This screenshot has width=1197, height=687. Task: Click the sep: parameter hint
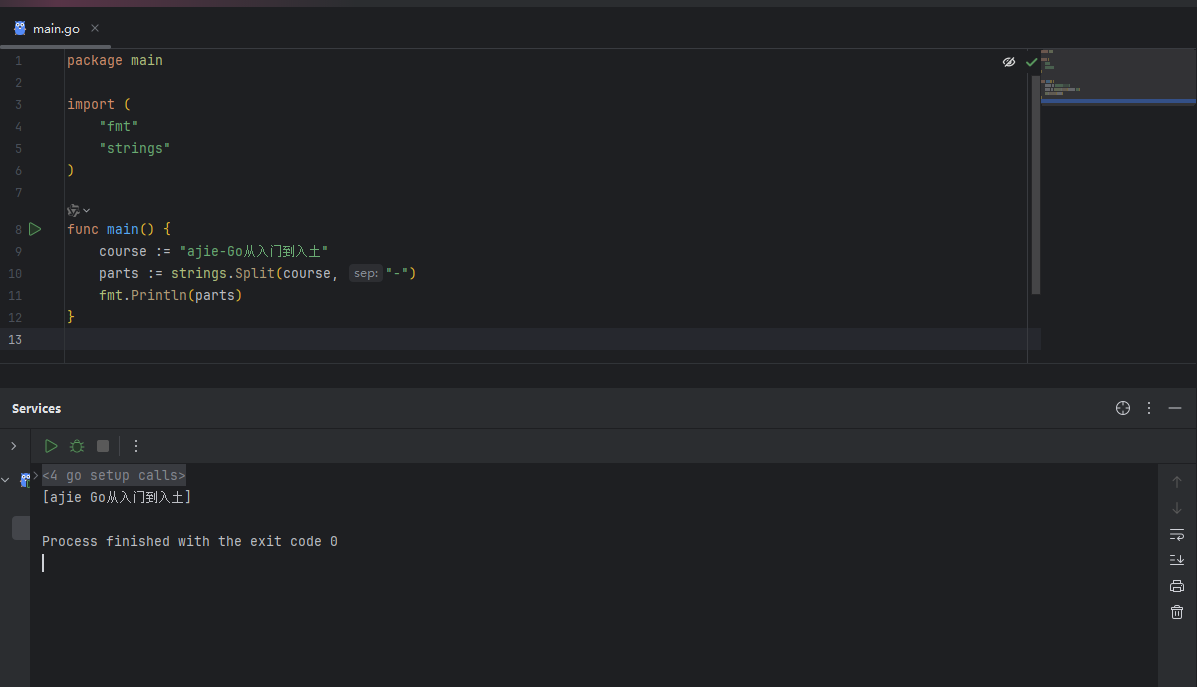(x=366, y=273)
